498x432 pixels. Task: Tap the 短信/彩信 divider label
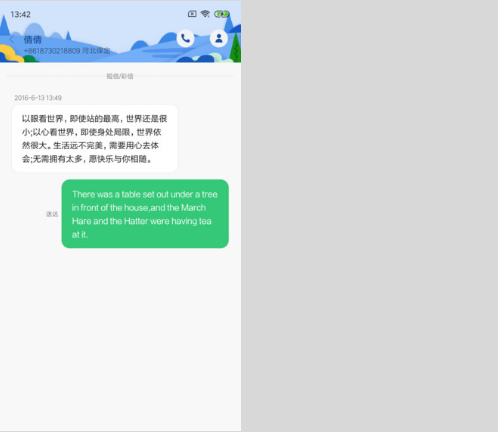tap(120, 76)
